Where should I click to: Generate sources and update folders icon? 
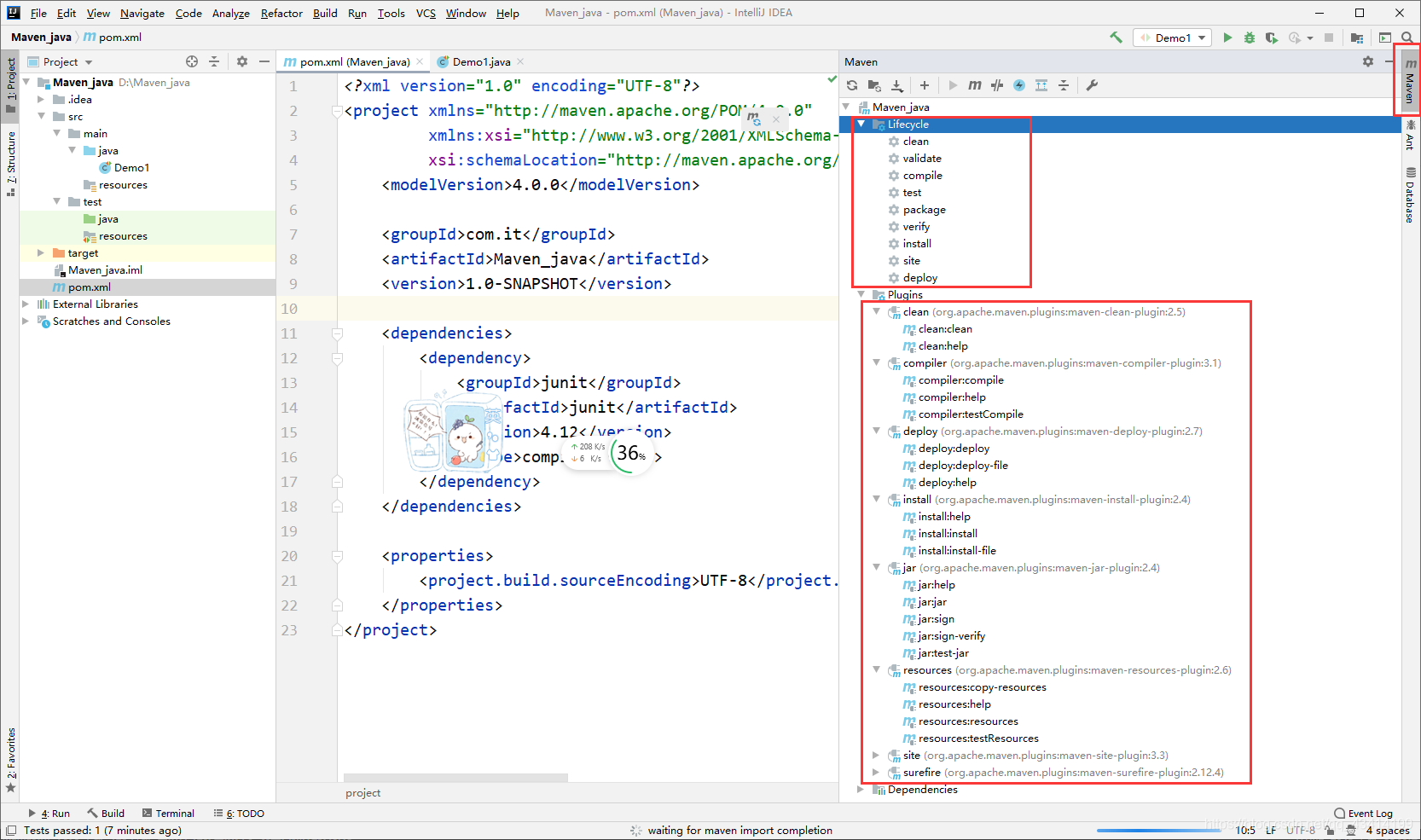pyautogui.click(x=874, y=85)
